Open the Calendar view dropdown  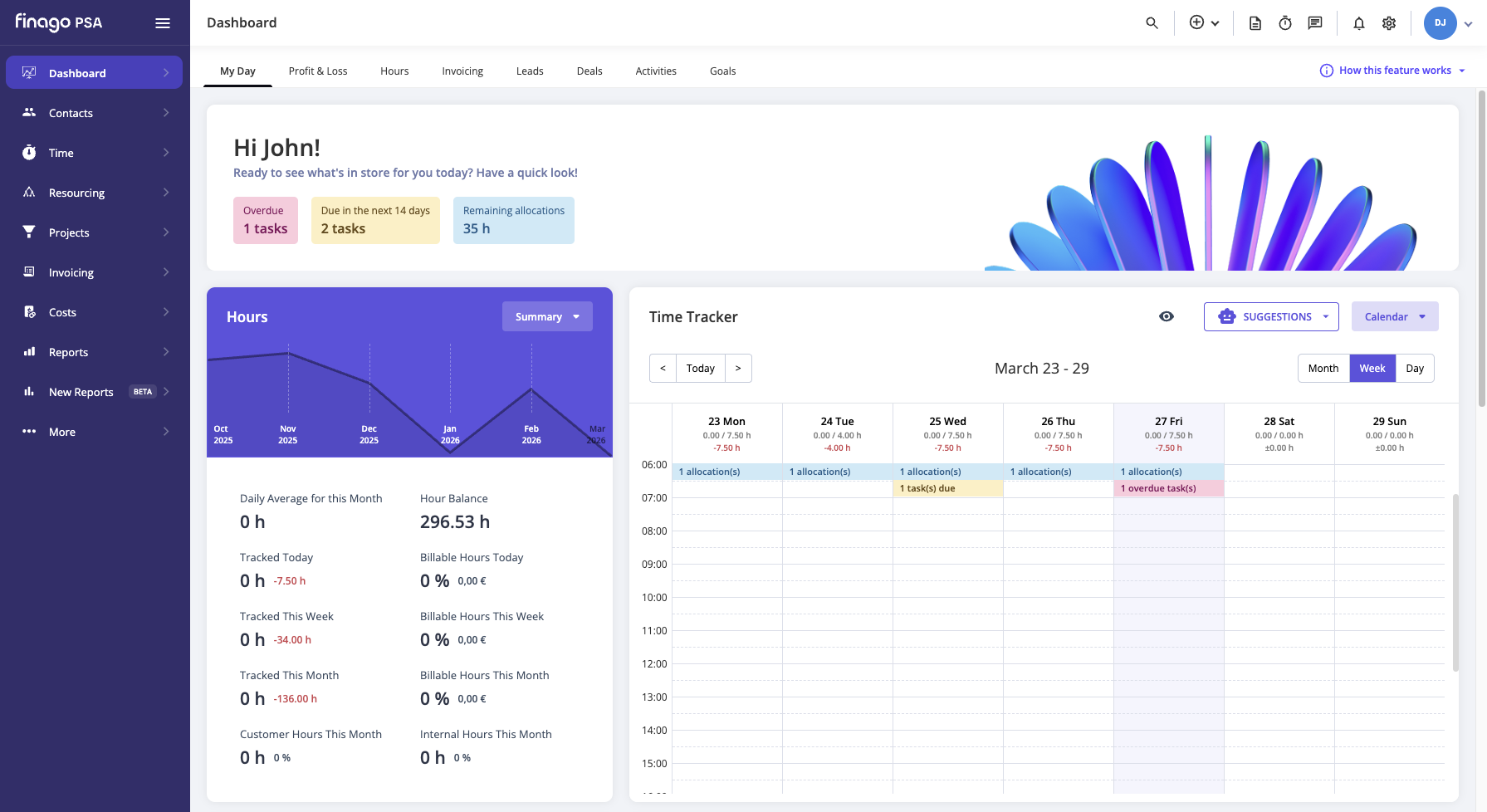(x=1395, y=316)
